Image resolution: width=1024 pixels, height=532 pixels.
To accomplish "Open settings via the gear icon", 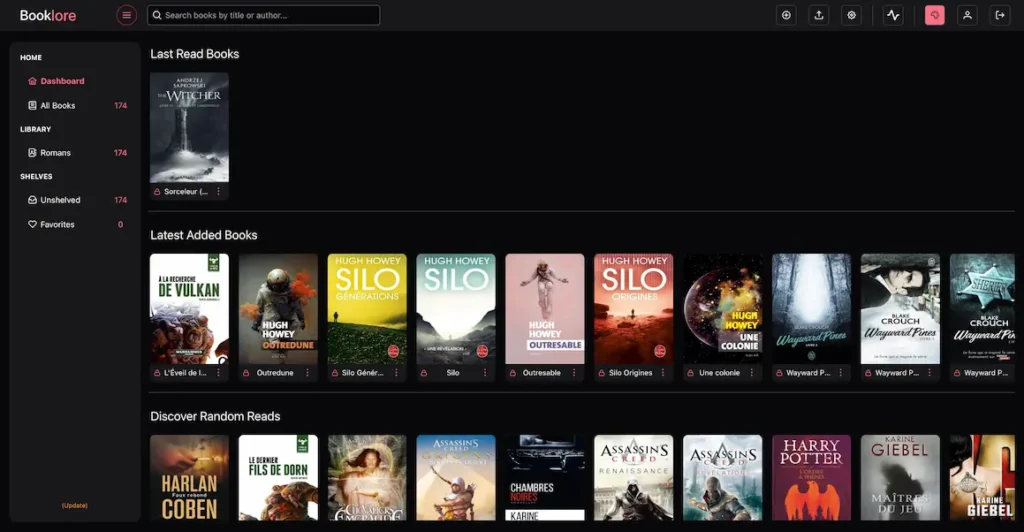I will tap(852, 15).
